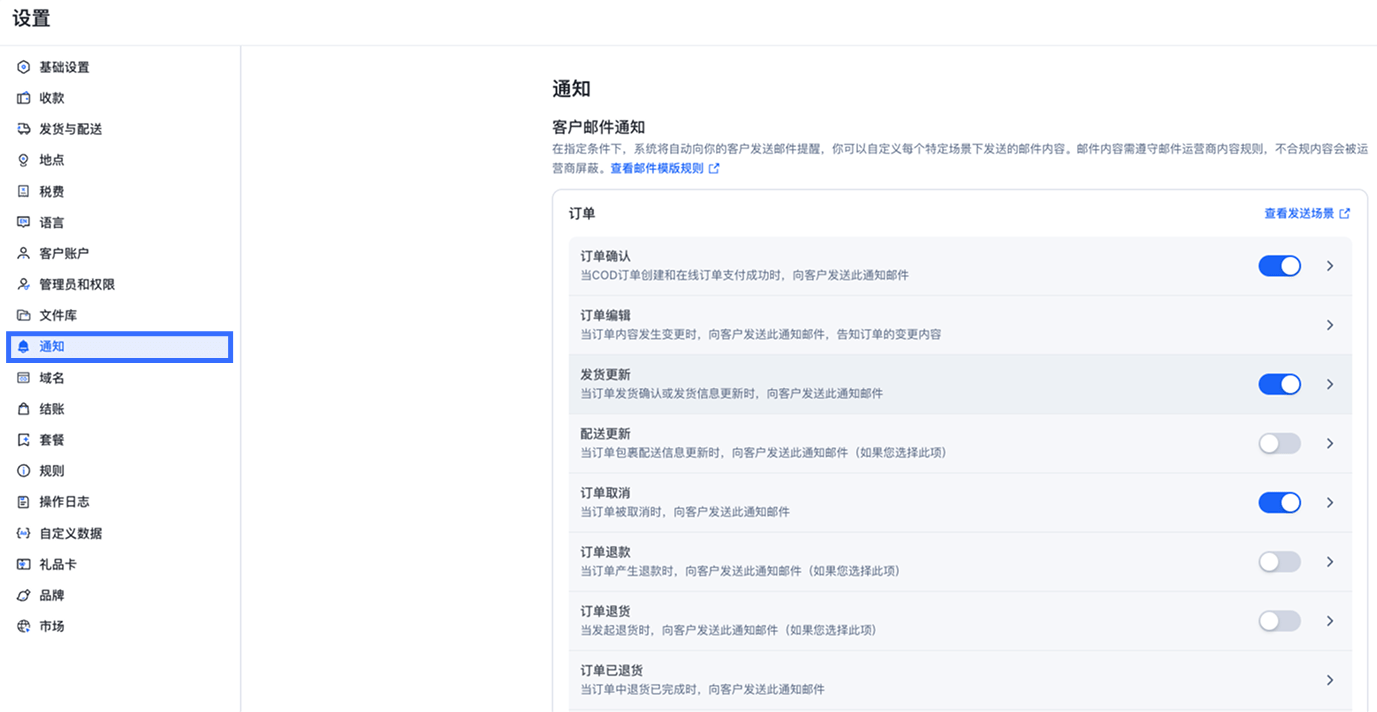Switch to 市场 in the sidebar
This screenshot has width=1377, height=712.
[22, 626]
